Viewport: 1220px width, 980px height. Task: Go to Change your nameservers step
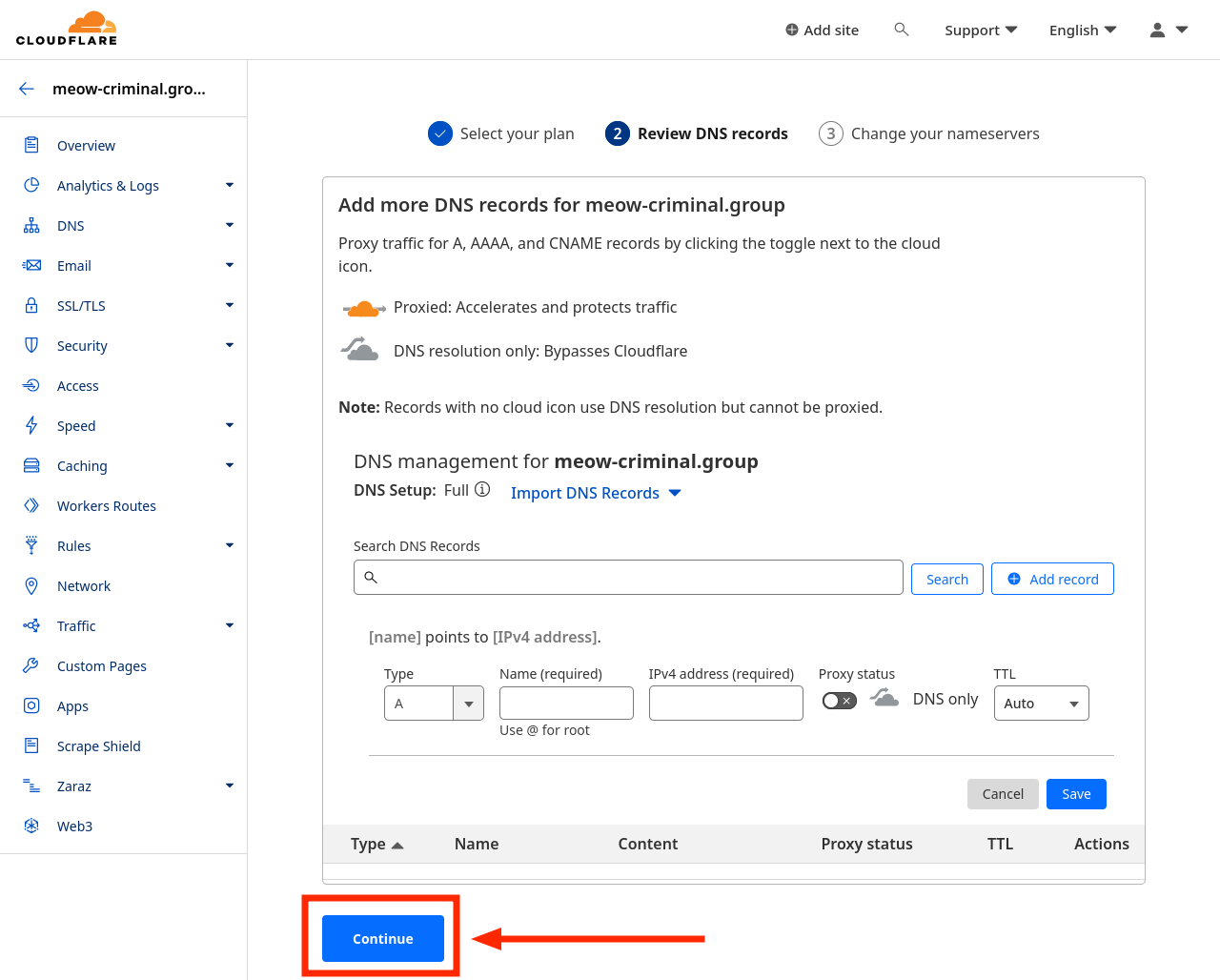tap(929, 133)
